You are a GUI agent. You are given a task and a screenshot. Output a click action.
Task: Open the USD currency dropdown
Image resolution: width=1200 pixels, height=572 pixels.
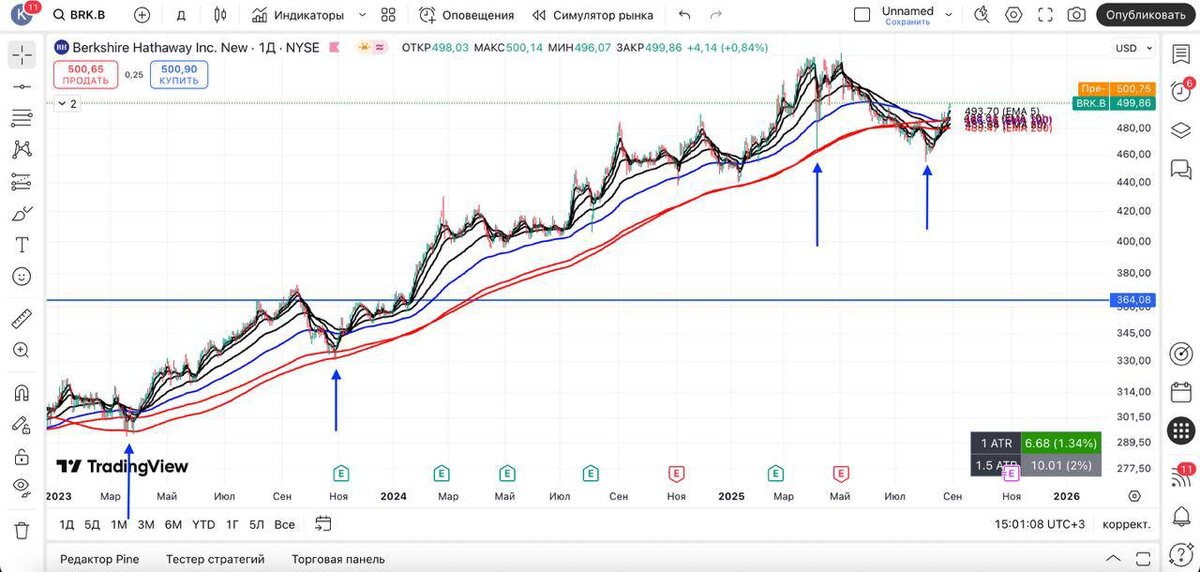[x=1133, y=48]
